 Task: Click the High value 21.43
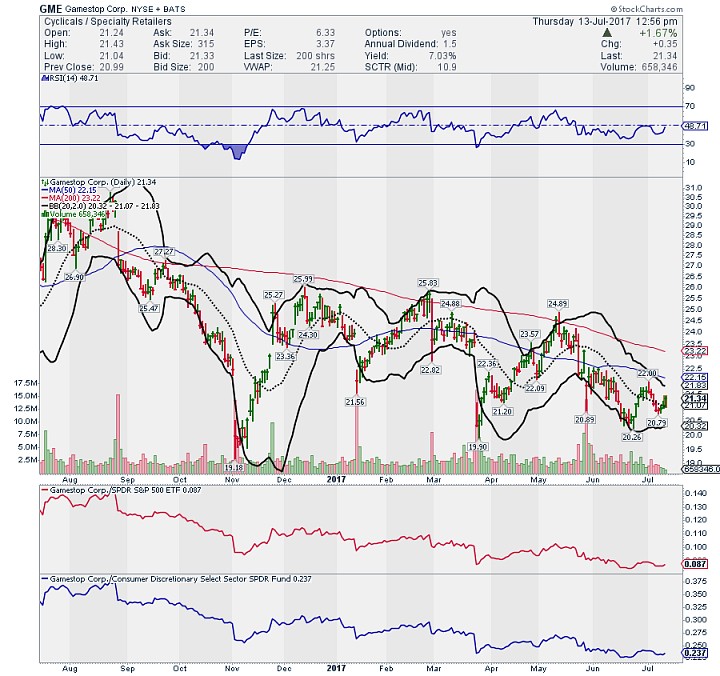pyautogui.click(x=112, y=44)
